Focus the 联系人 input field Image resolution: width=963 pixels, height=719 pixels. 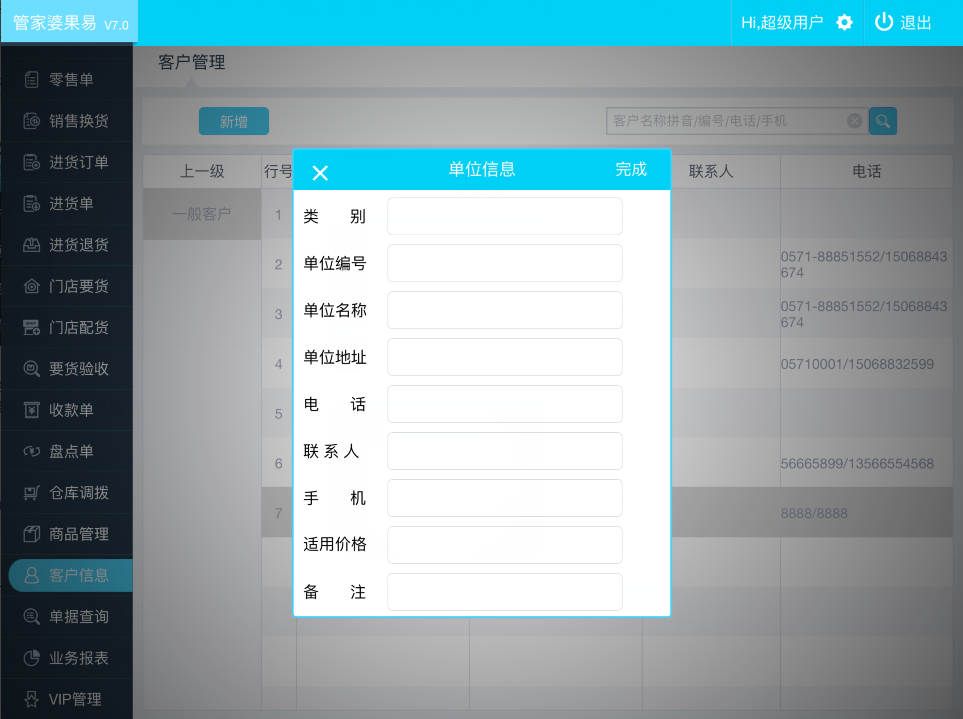[x=505, y=451]
